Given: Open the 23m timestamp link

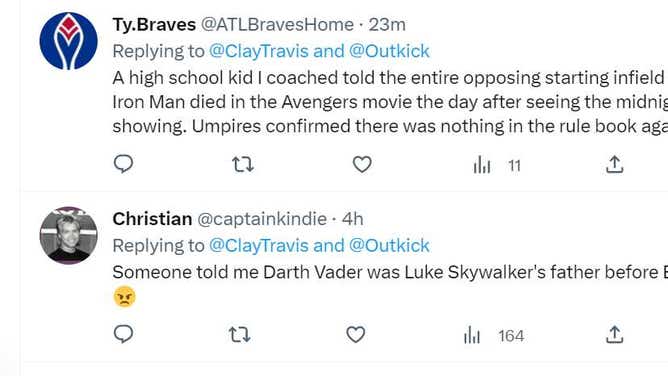Looking at the screenshot, I should pos(387,25).
